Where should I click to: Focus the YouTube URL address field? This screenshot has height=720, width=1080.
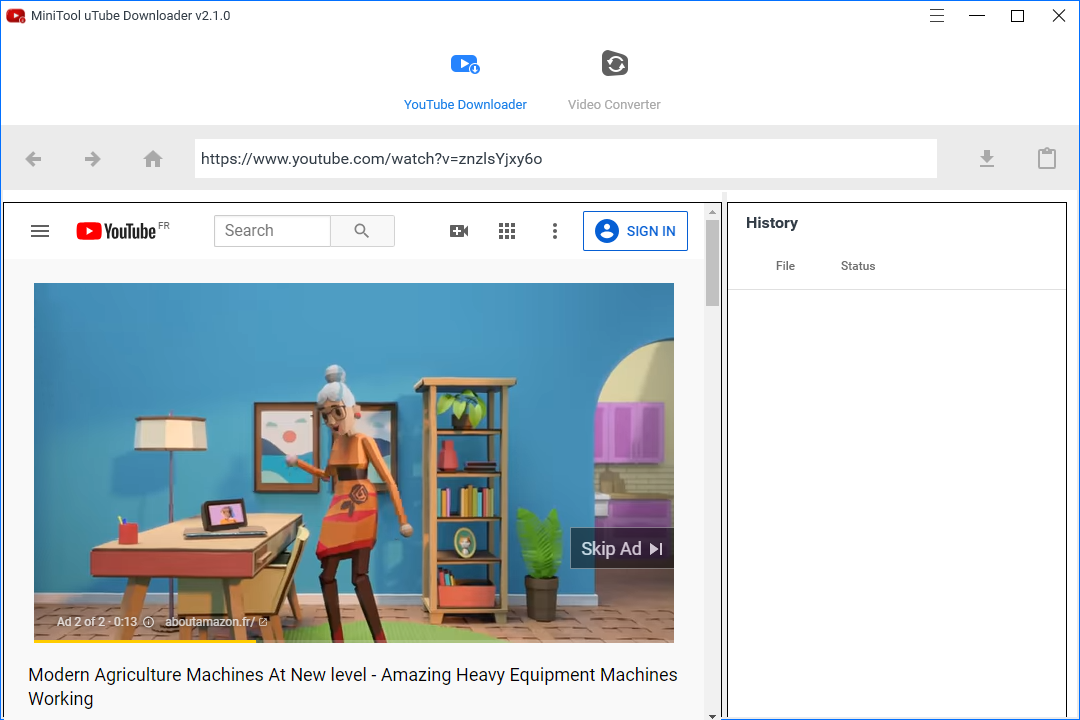(x=565, y=158)
